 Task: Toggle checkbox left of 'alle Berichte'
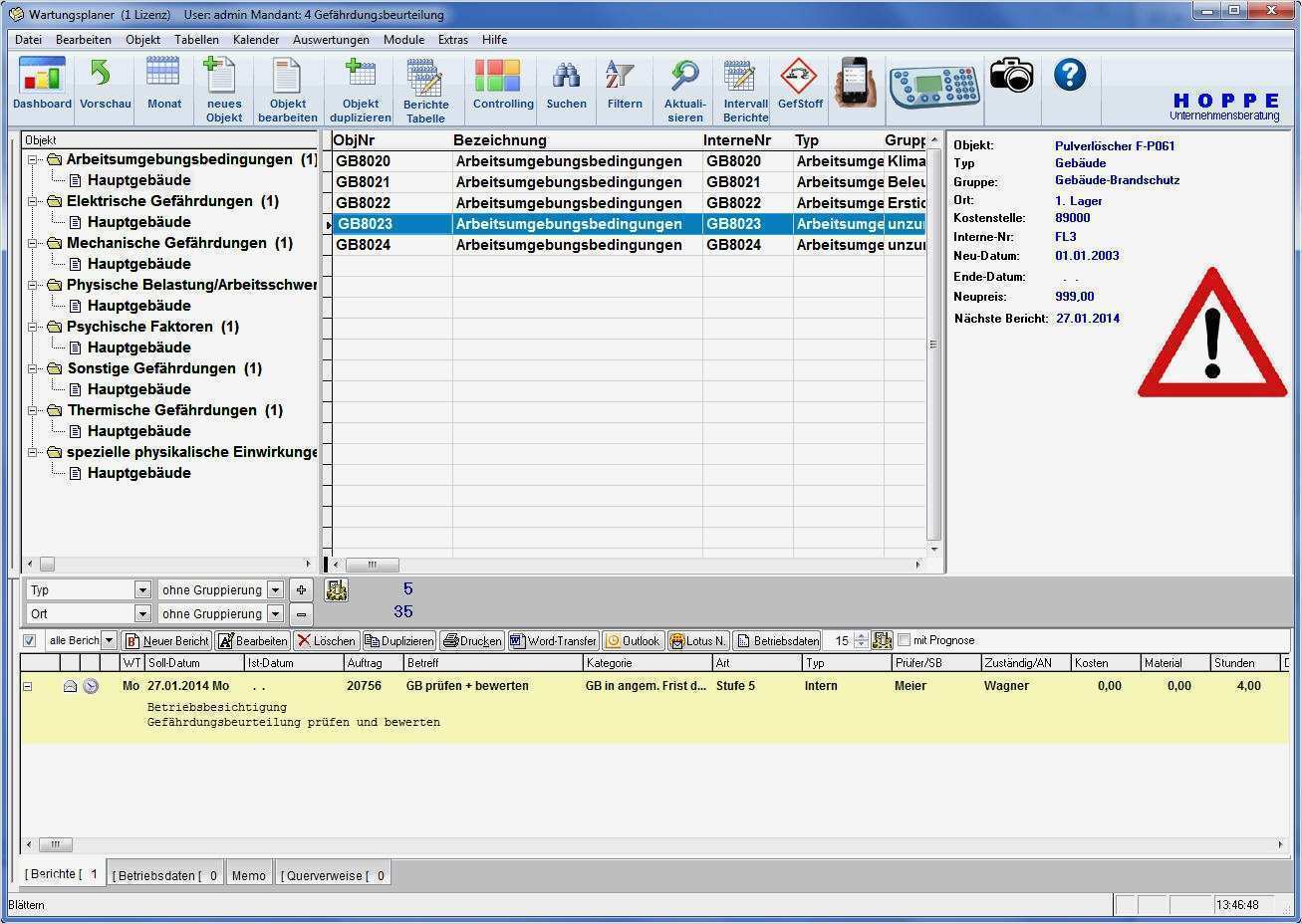[30, 640]
